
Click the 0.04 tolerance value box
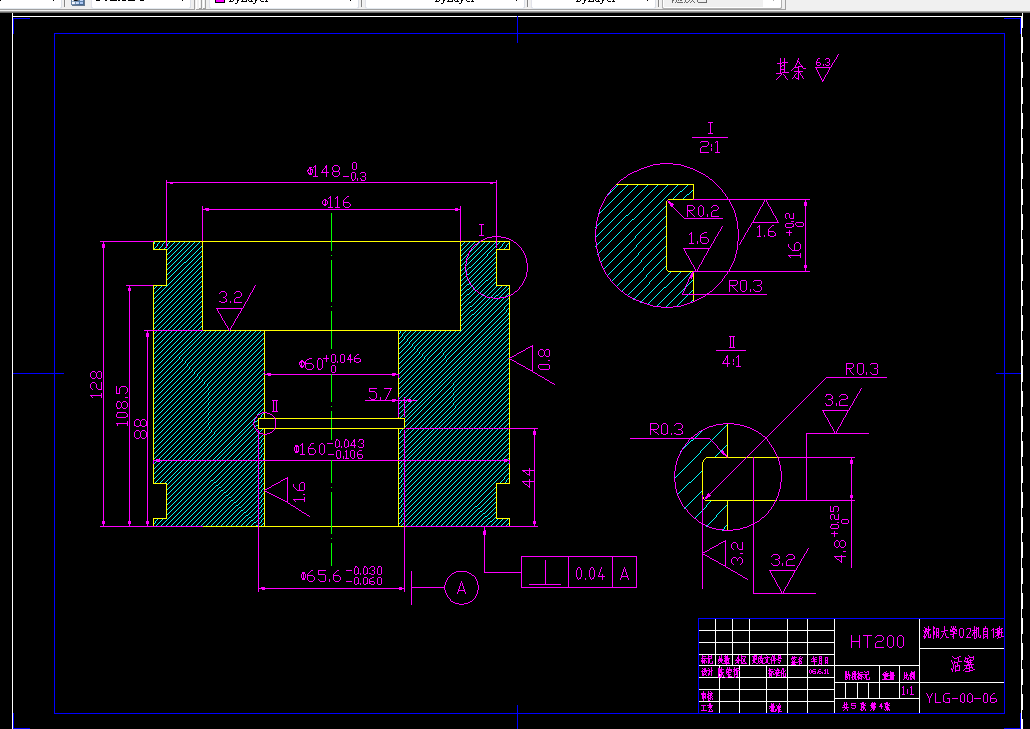coord(590,573)
